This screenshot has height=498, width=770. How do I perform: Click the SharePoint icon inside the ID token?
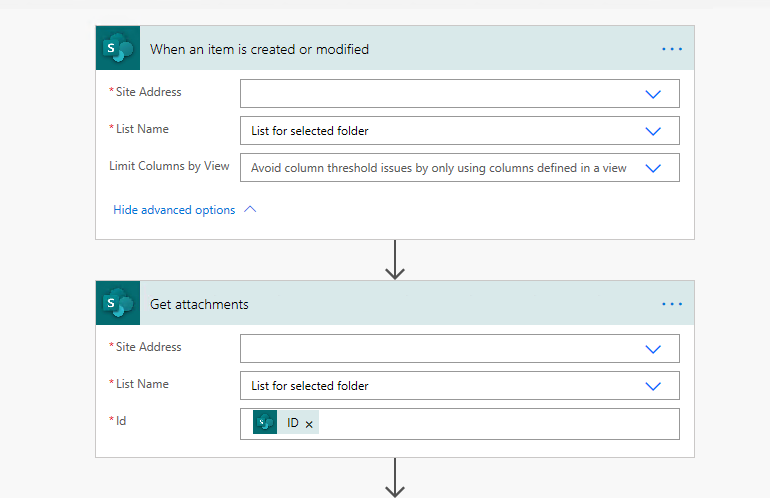(265, 423)
